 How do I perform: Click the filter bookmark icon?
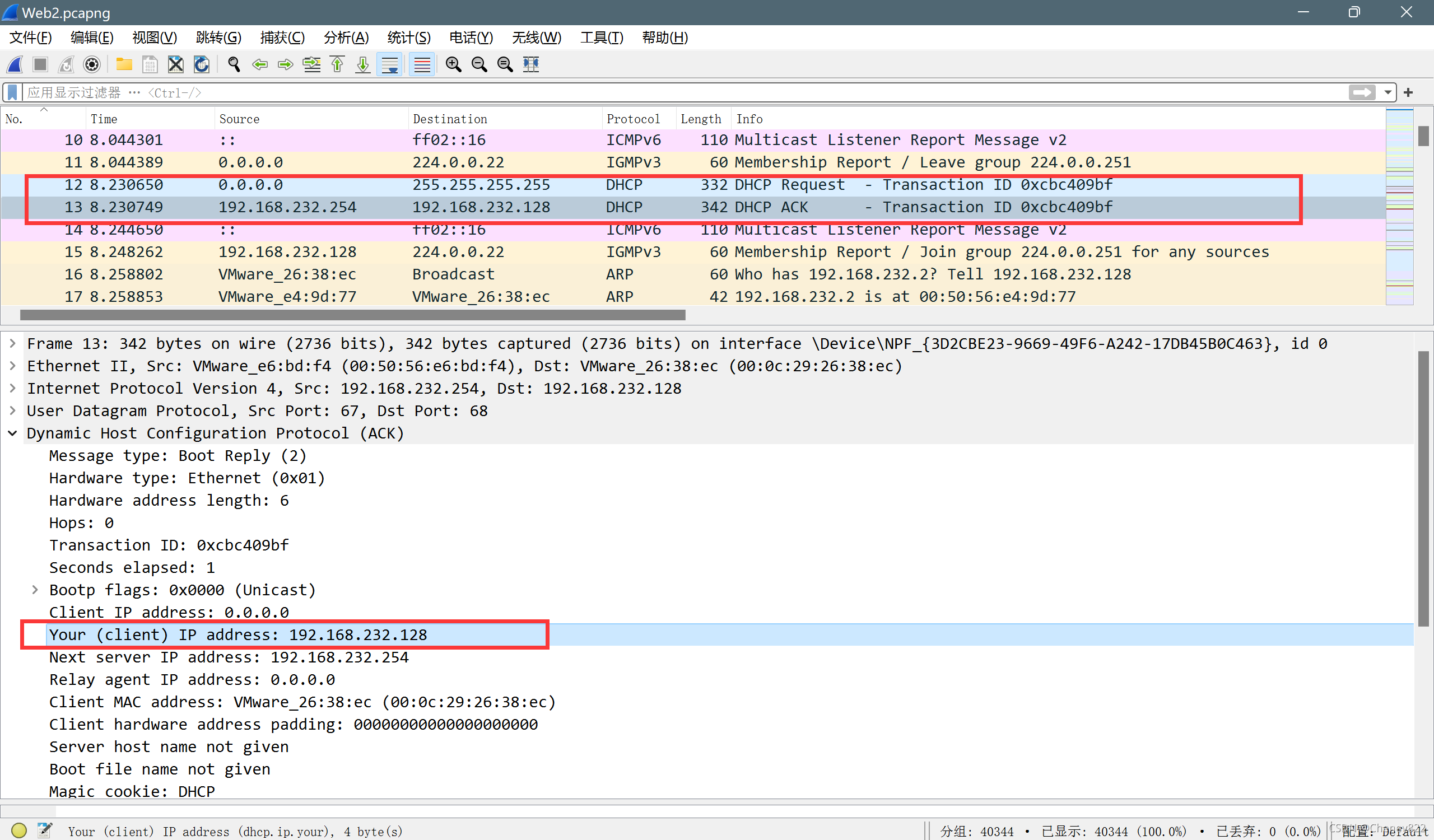[12, 92]
